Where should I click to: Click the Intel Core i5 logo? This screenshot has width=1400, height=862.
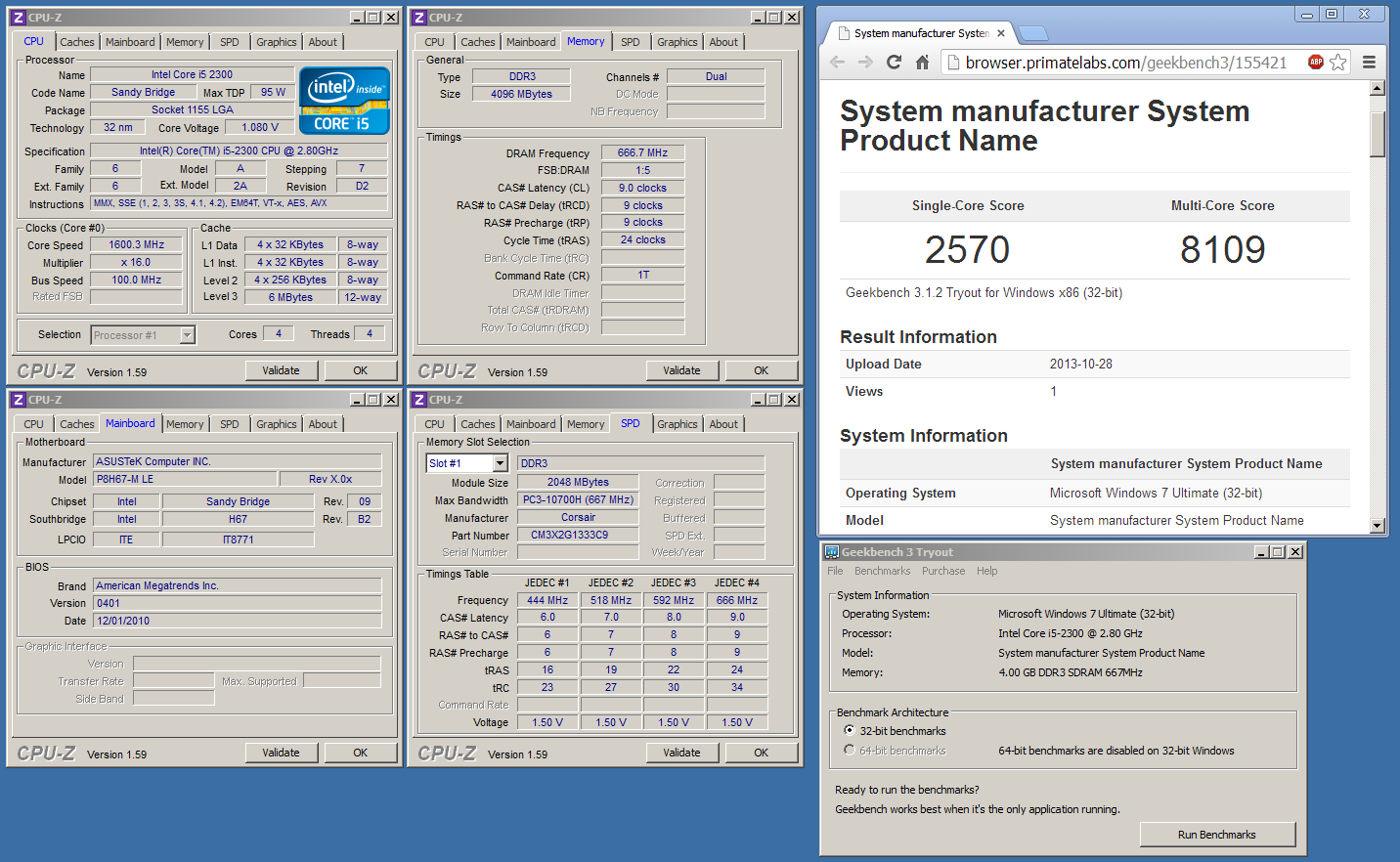pyautogui.click(x=344, y=100)
